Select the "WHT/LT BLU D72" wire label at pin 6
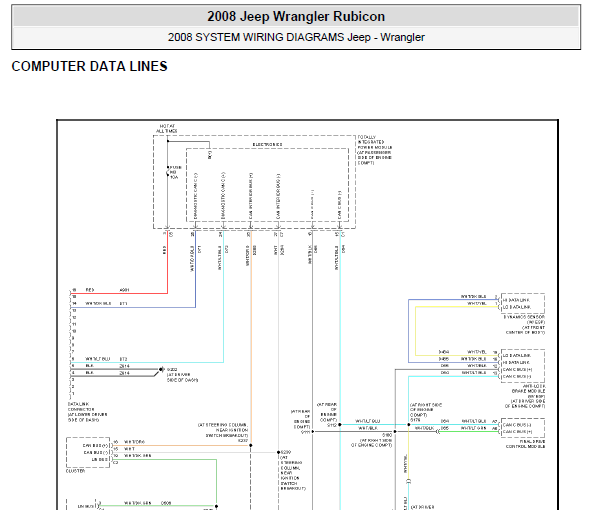Viewport: 606px width, 510px height. [106, 359]
